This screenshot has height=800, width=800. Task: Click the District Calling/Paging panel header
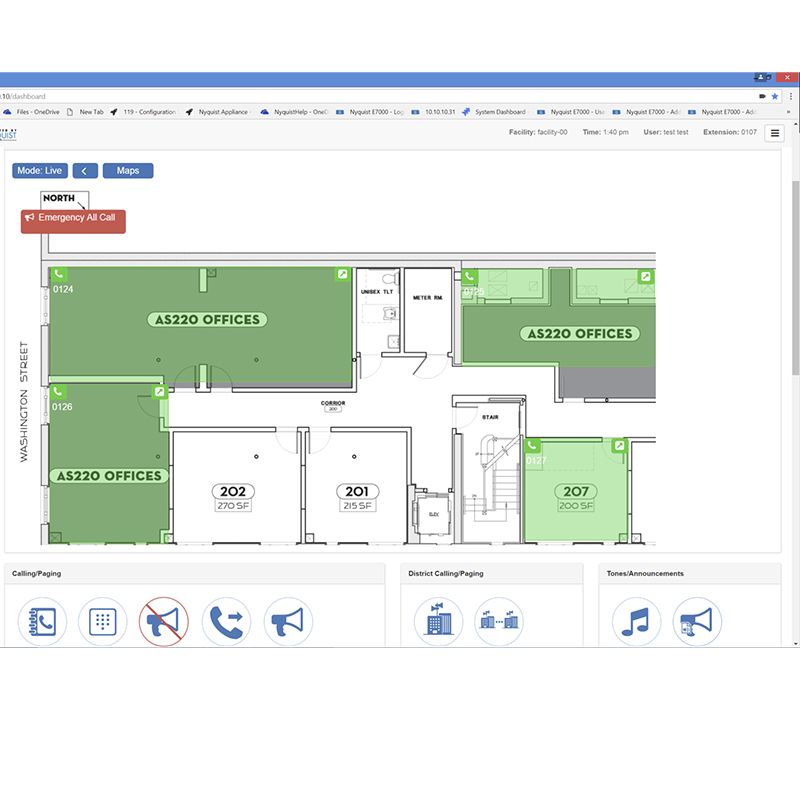point(492,573)
